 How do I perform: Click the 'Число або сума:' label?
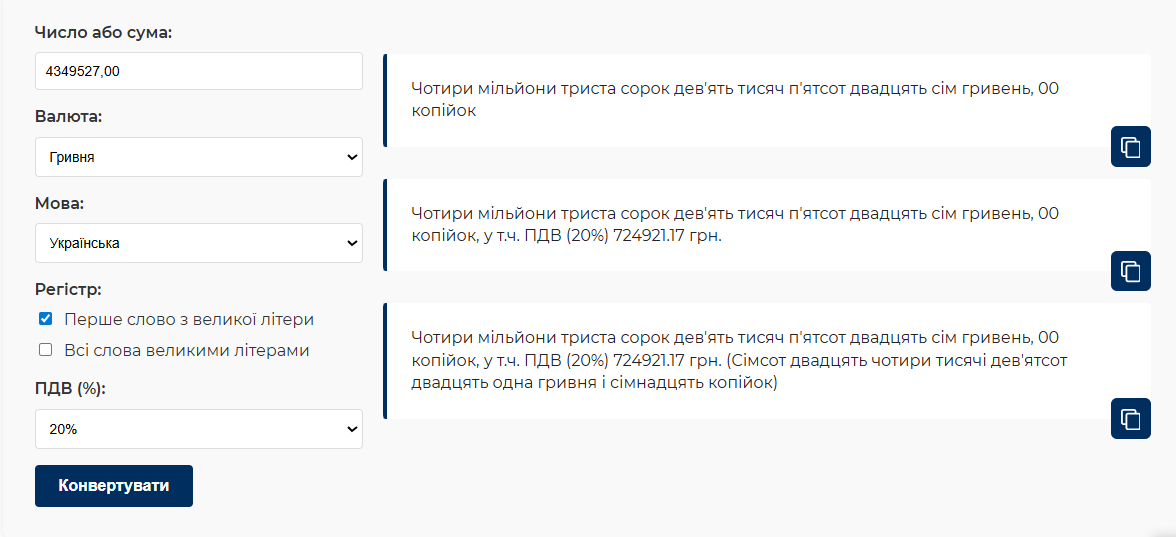(x=103, y=32)
